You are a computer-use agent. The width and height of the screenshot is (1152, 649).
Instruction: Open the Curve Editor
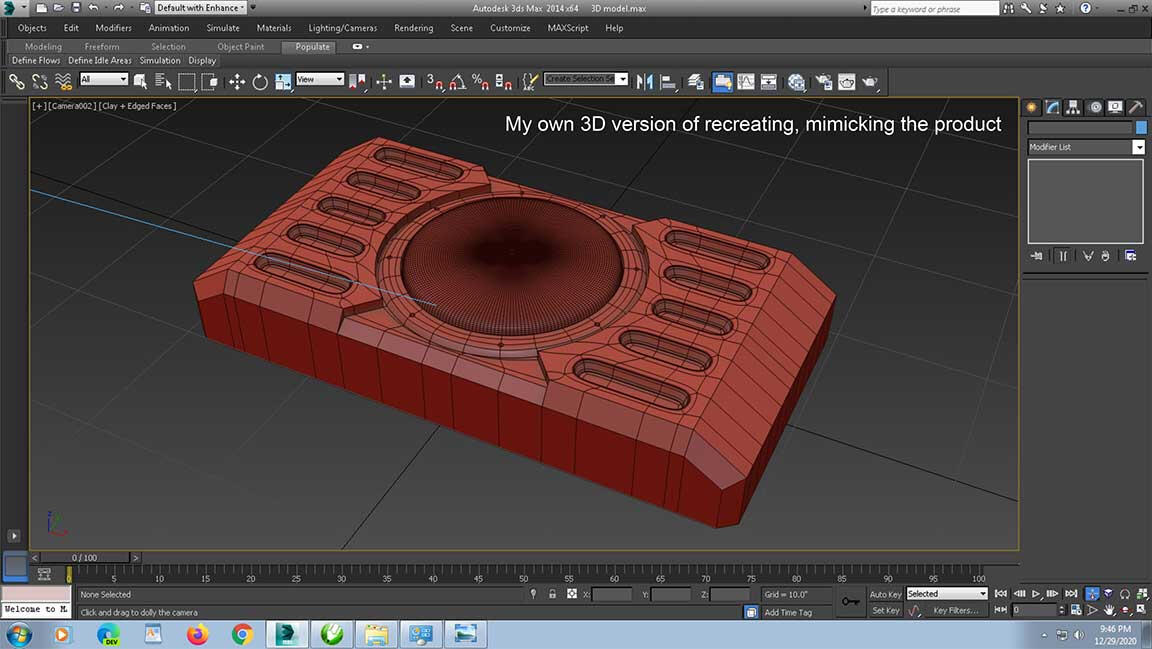coord(746,82)
